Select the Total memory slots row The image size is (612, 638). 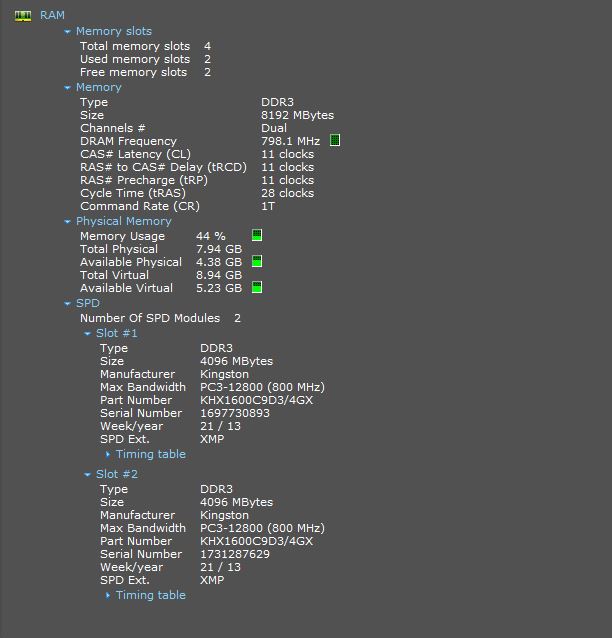tap(145, 46)
